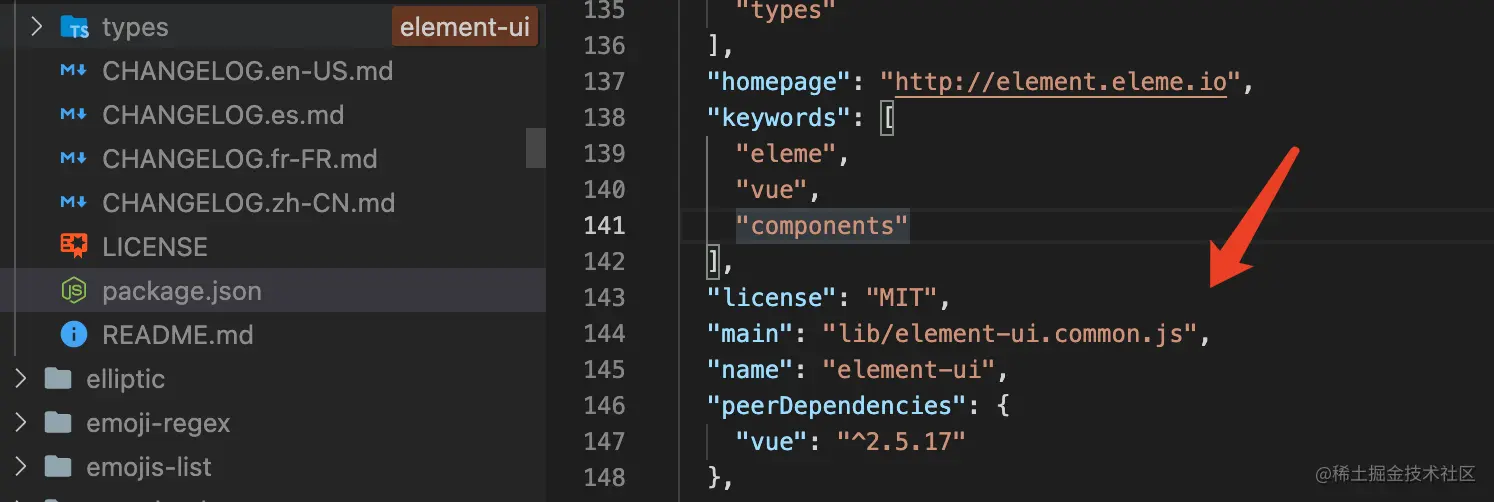The height and width of the screenshot is (502, 1494).
Task: Click the emoji-regex folder icon
Action: click(59, 423)
